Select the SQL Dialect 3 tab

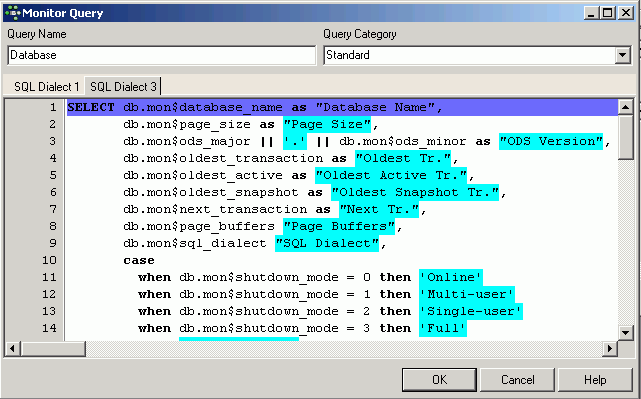[123, 87]
